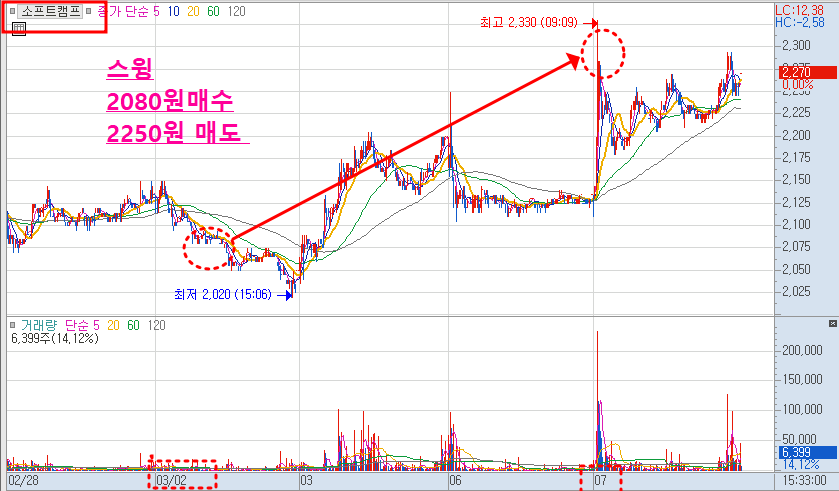Select the price 60-period moving average
This screenshot has height=491, width=839.
point(215,11)
